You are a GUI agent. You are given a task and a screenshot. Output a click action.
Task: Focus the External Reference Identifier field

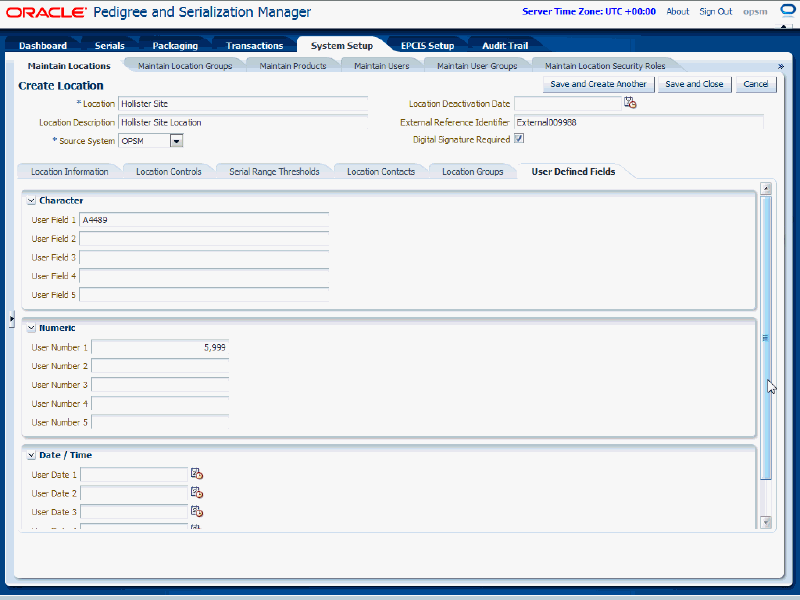(639, 122)
